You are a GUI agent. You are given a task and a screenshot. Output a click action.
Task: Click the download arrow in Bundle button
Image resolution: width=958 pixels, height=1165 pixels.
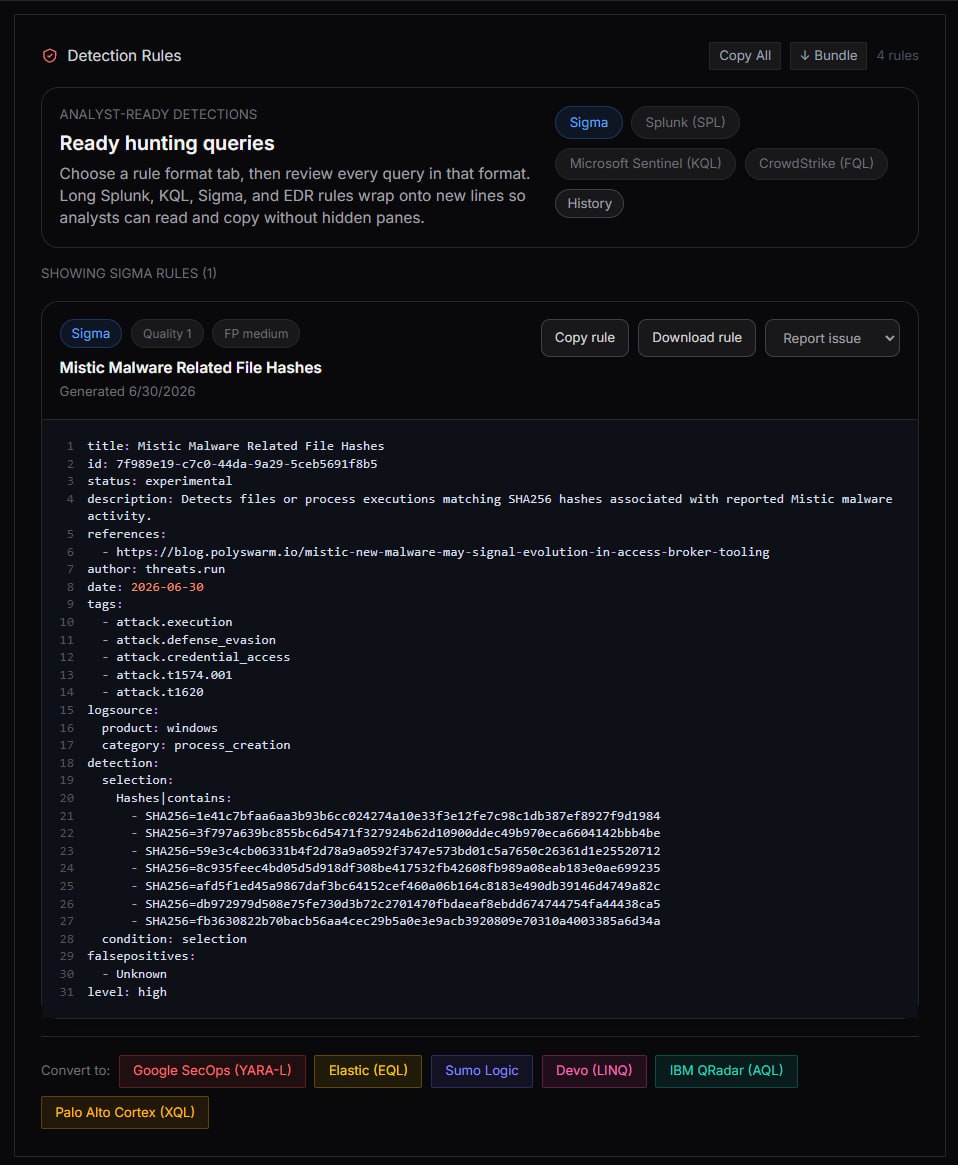pyautogui.click(x=804, y=56)
